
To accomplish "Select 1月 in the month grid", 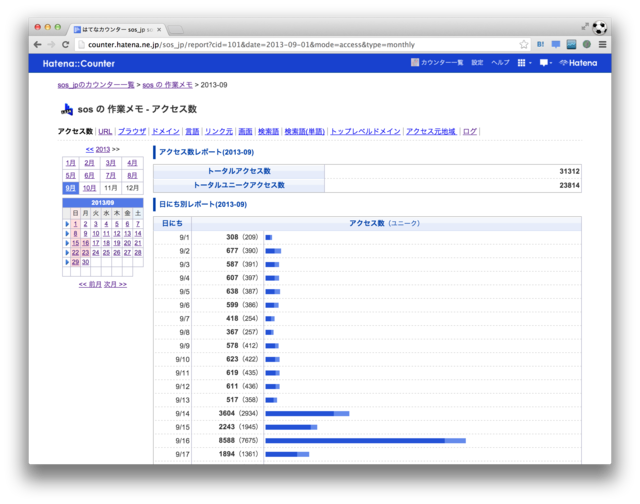I will click(71, 163).
